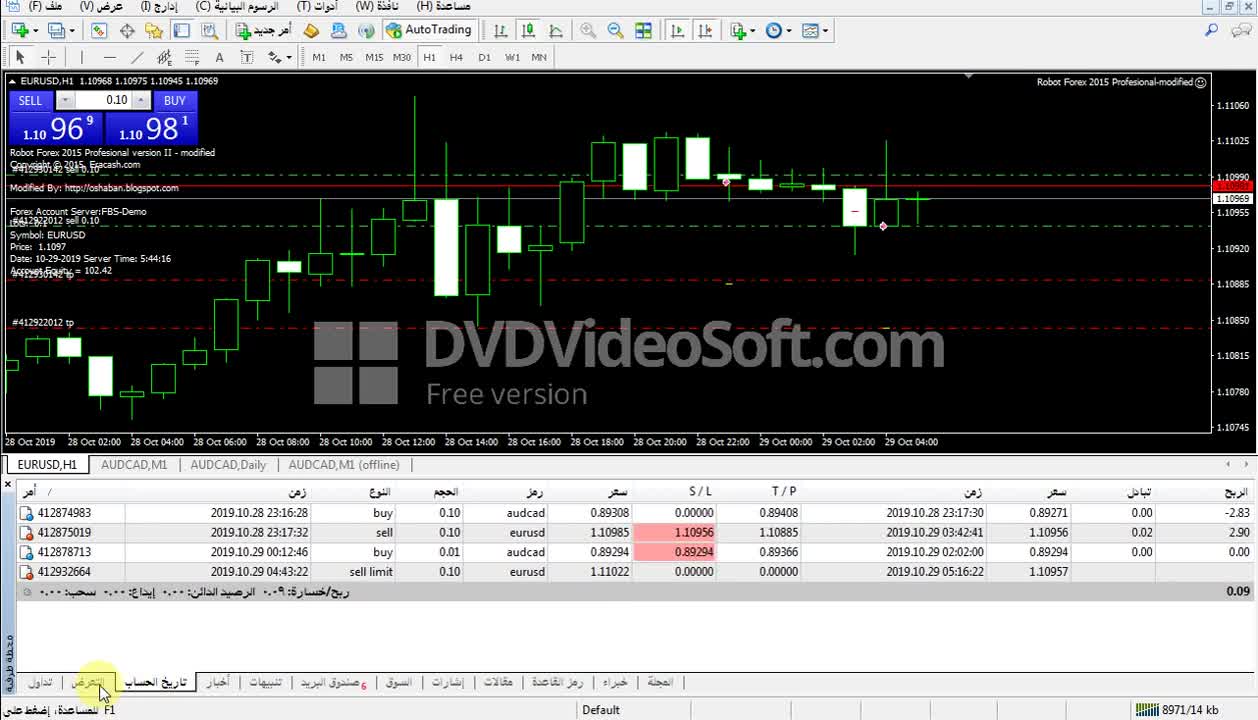The height and width of the screenshot is (720, 1258).
Task: Open the خبراء terminal tab
Action: 615,682
